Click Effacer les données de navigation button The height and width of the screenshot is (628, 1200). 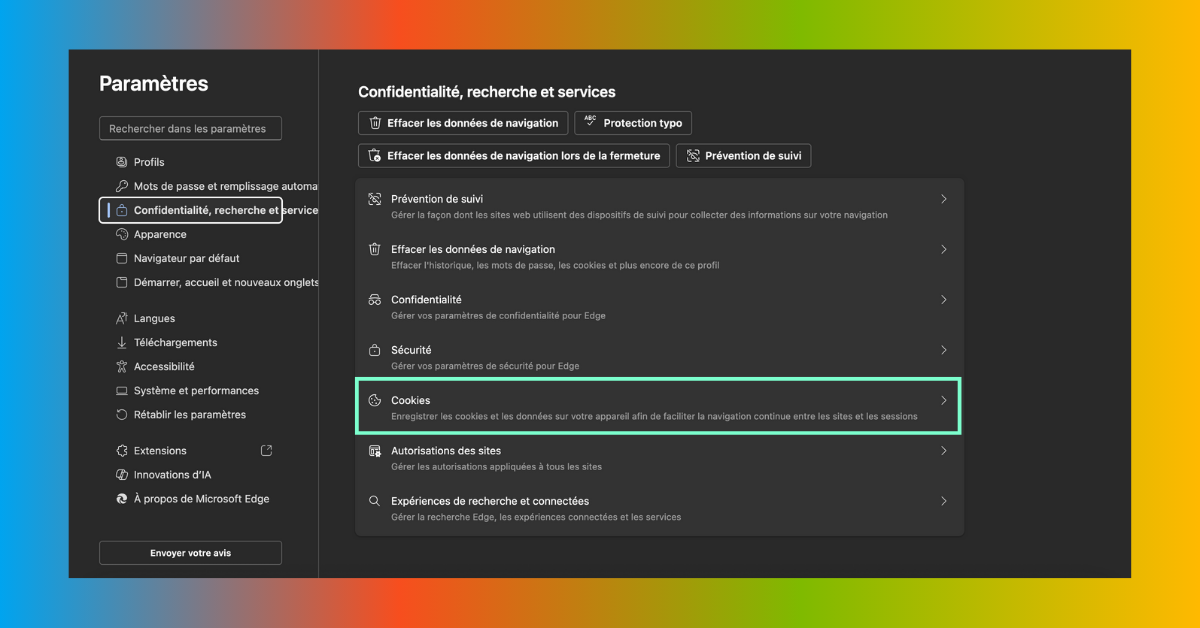463,123
